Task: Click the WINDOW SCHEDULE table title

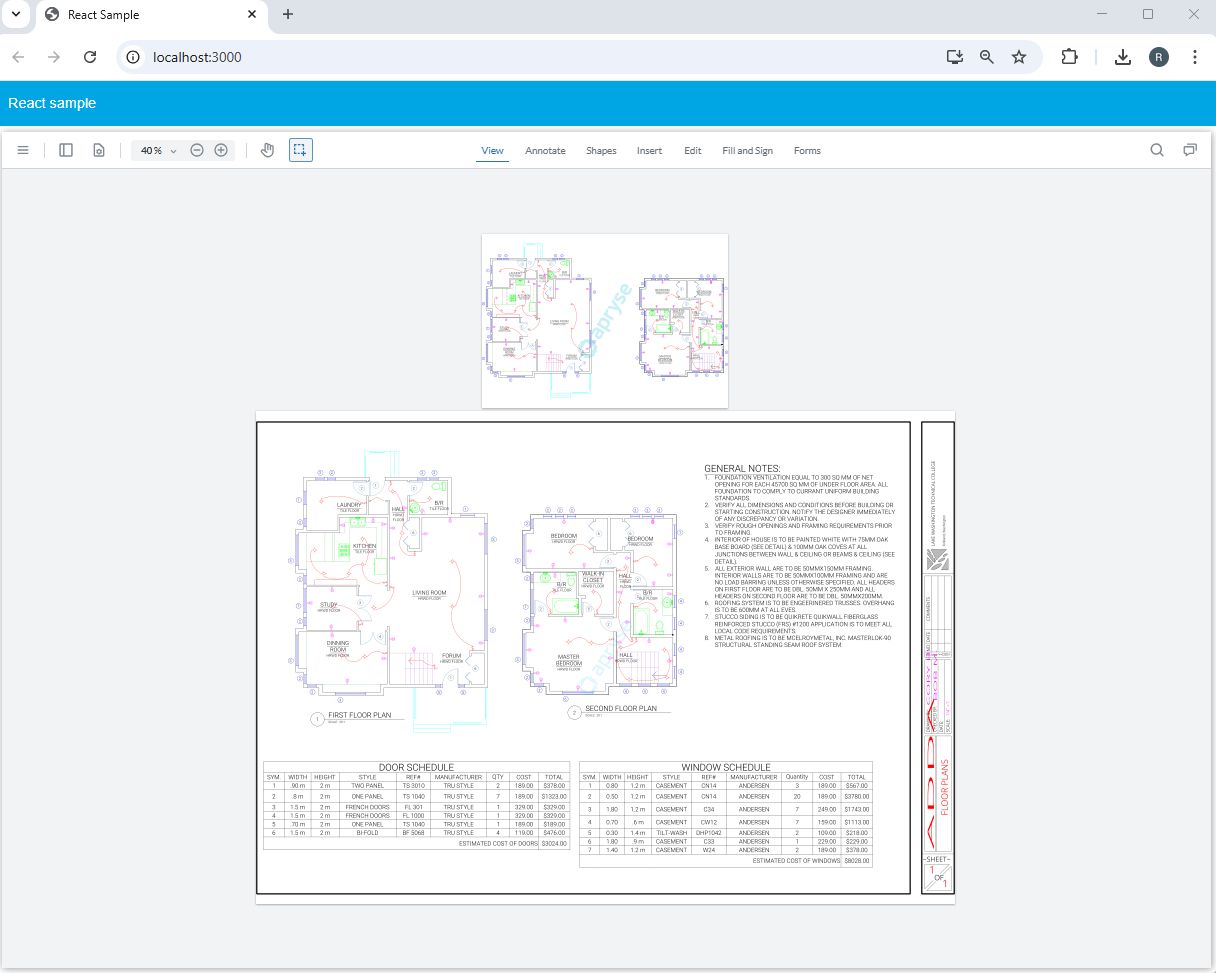Action: point(725,767)
